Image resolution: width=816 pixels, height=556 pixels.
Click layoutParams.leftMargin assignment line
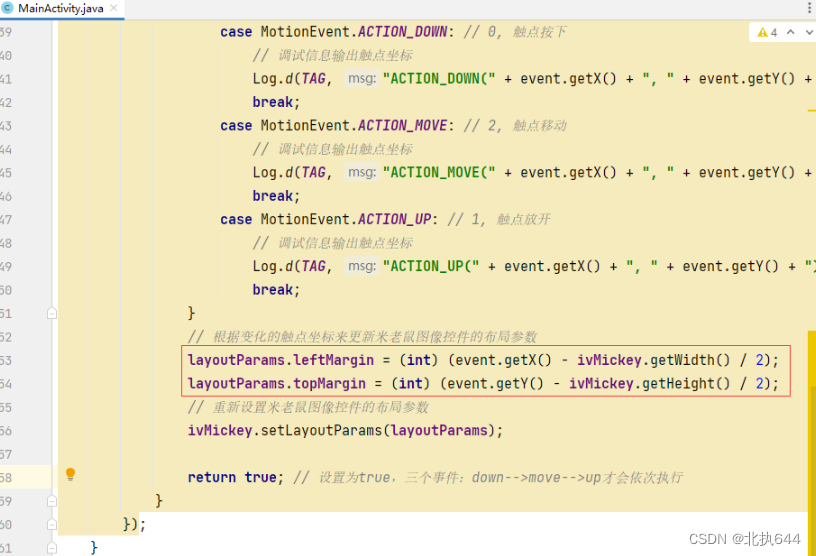(483, 360)
